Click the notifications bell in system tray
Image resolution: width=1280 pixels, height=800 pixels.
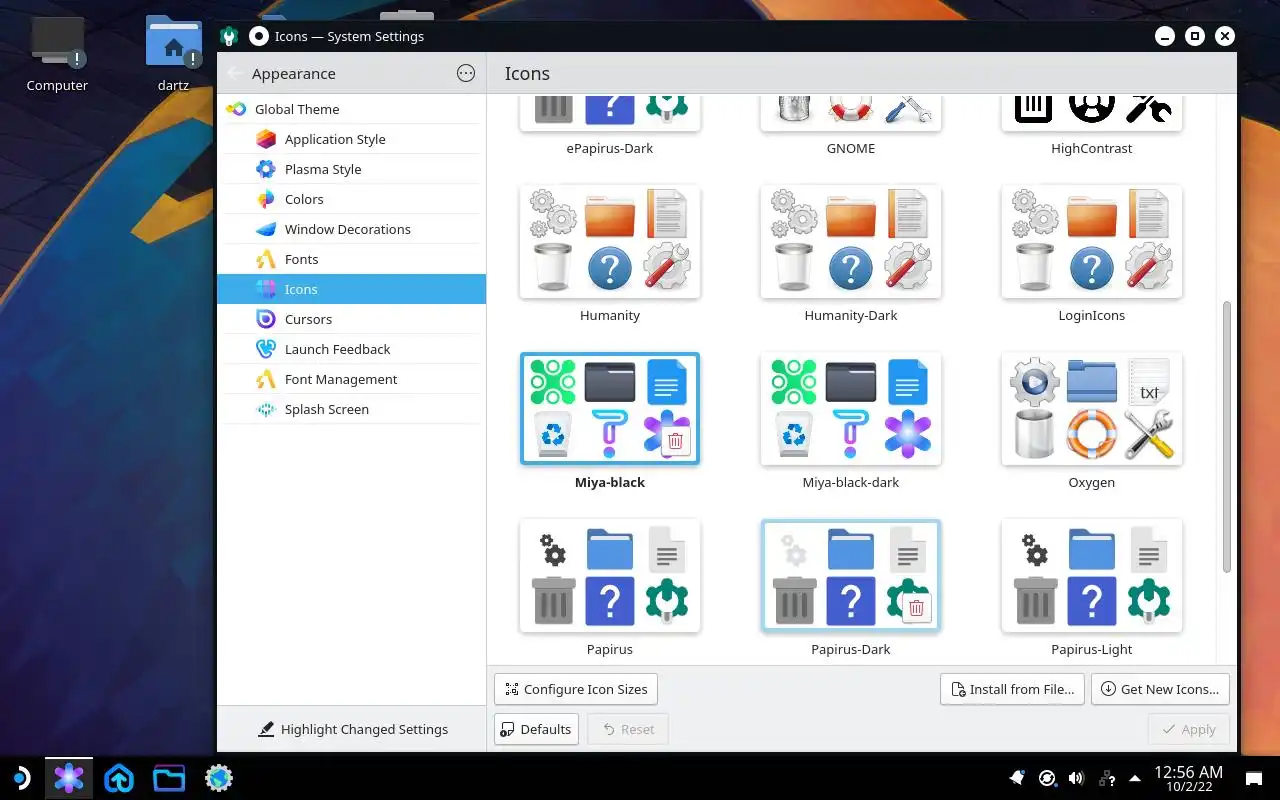tap(1017, 777)
